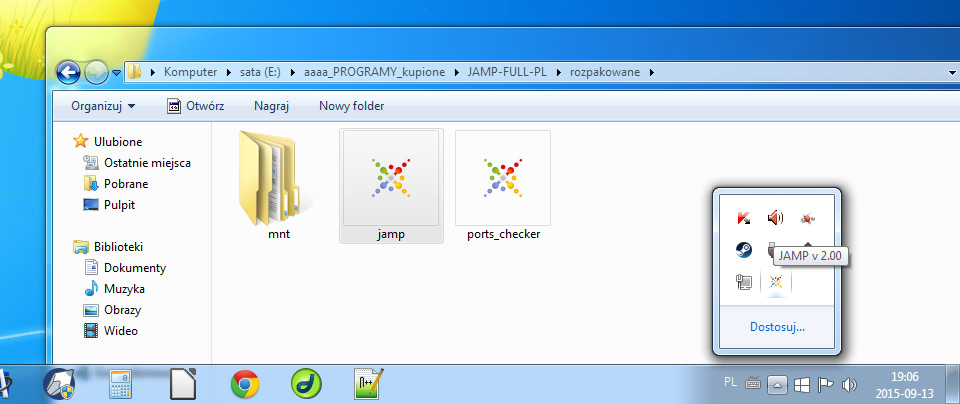
Task: Open Dreamweaver from taskbar
Action: tap(306, 385)
